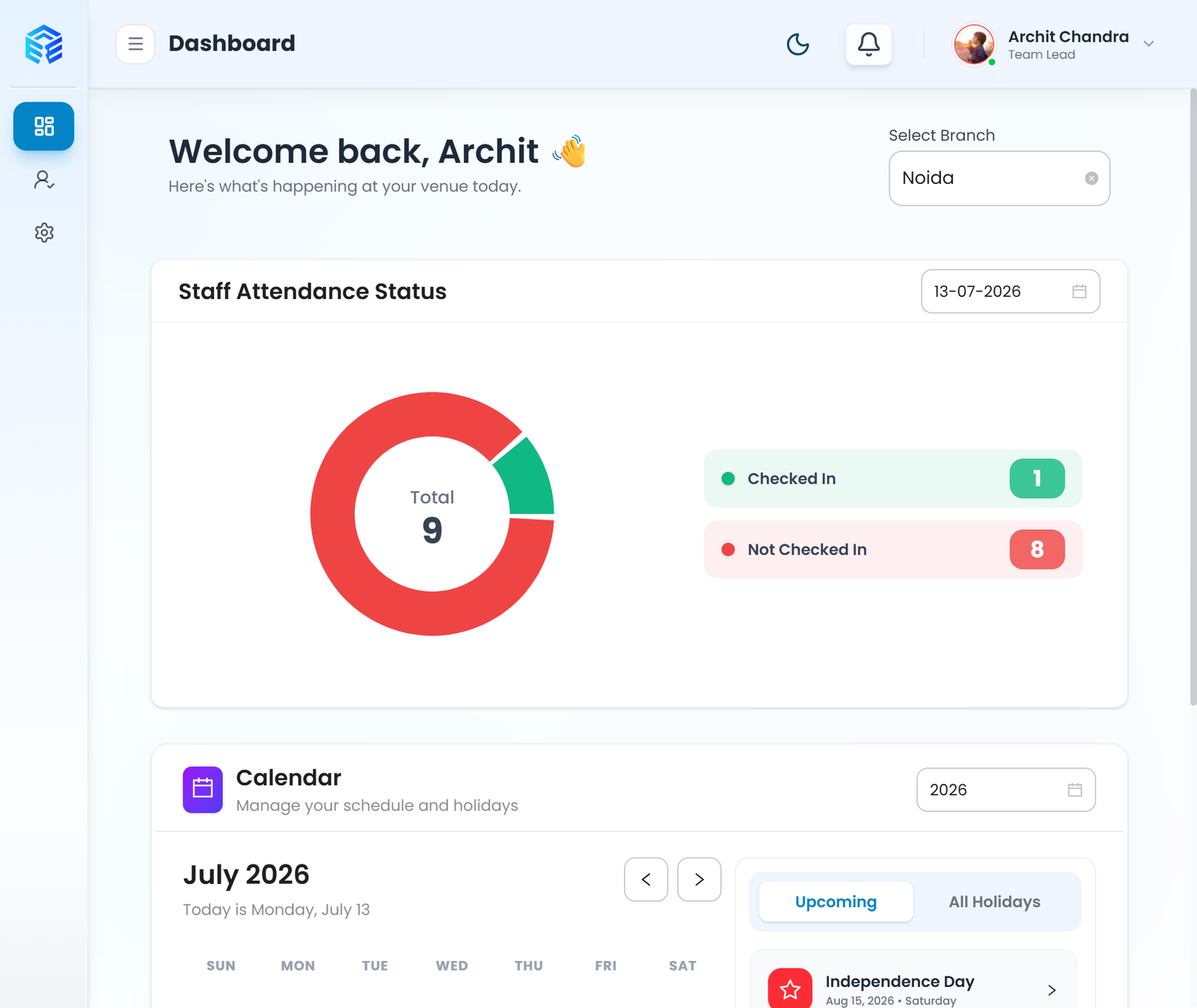Go to next month in calendar
Viewport: 1197px width, 1008px height.
pyautogui.click(x=699, y=879)
